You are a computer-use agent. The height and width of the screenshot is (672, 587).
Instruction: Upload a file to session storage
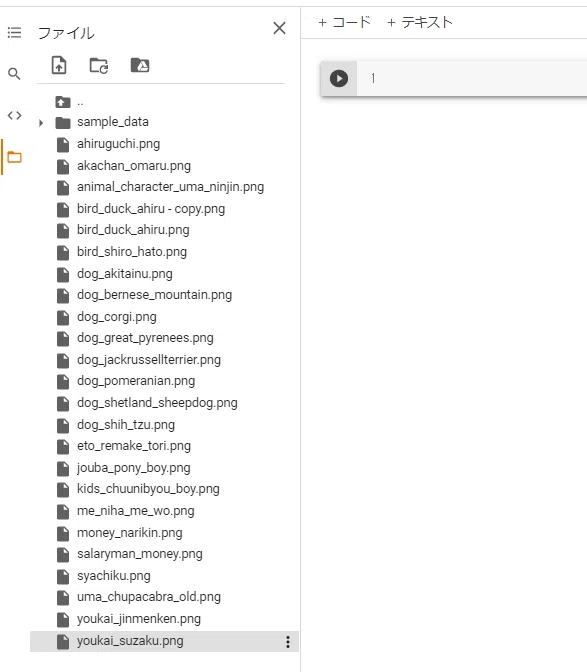tap(59, 65)
